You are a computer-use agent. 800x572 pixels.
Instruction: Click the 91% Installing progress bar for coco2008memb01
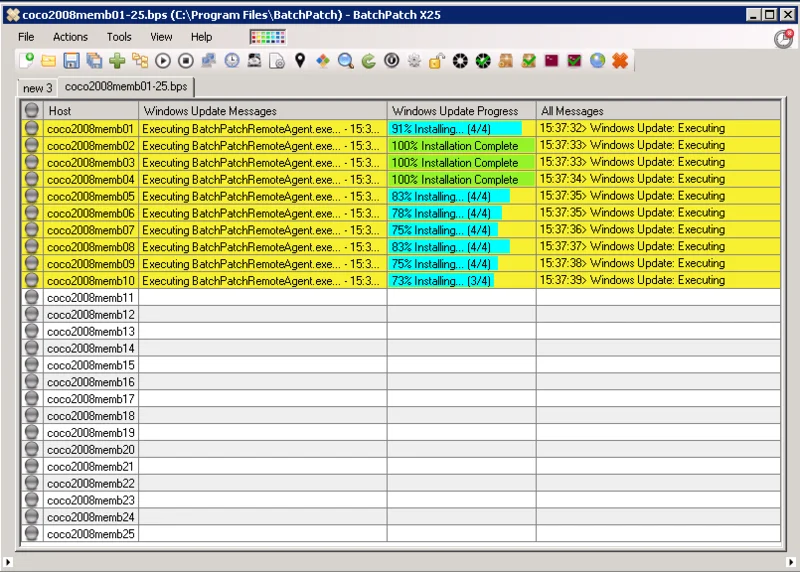click(x=455, y=129)
